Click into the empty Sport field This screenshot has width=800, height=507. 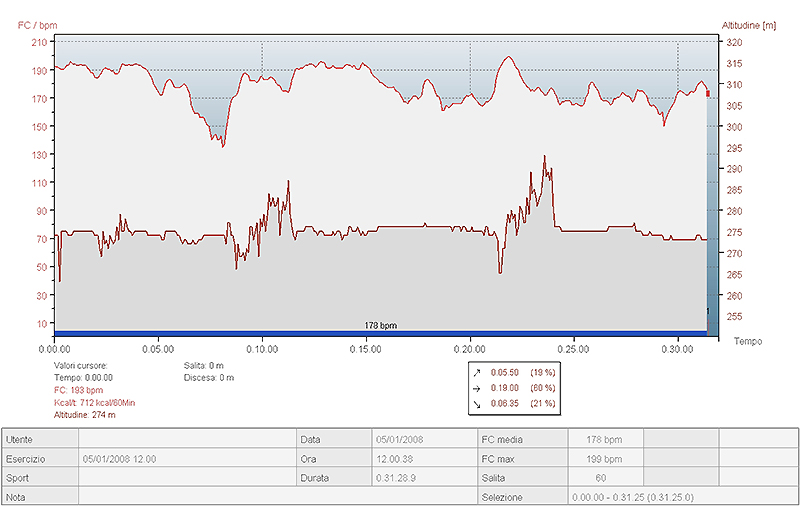click(x=188, y=477)
